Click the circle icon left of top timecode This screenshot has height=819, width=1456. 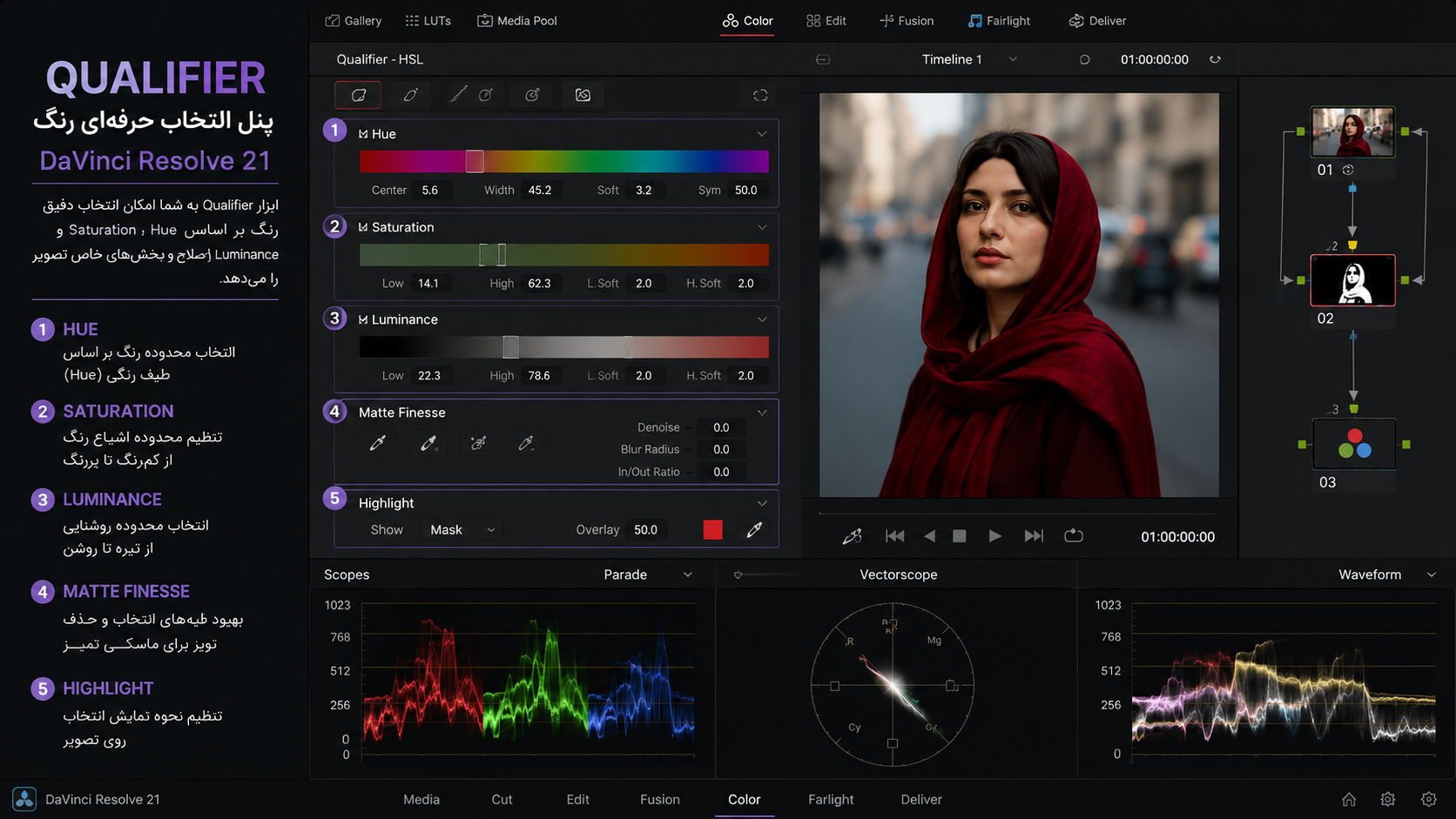point(1084,59)
